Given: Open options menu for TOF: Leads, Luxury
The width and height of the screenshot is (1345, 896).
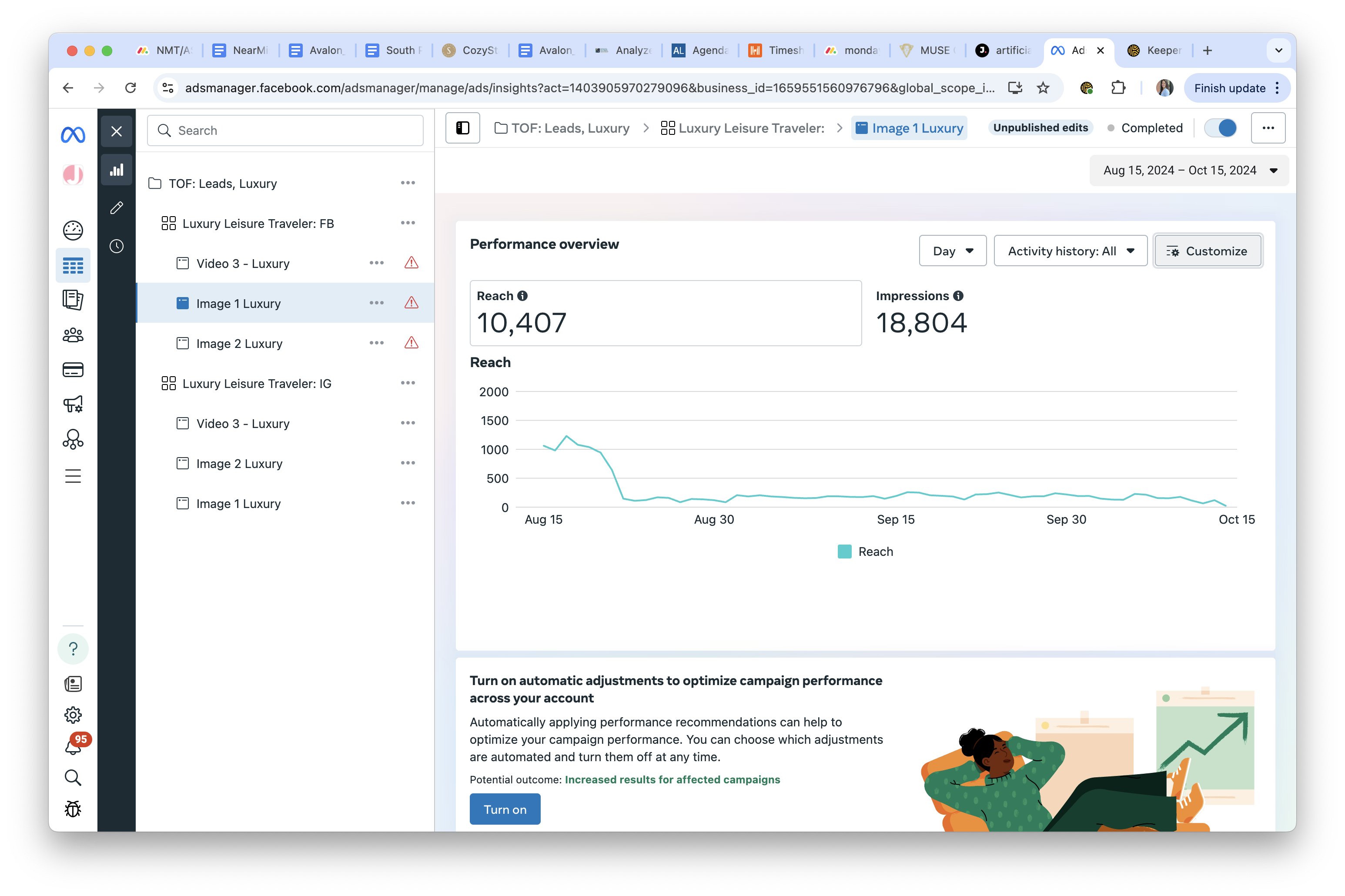Looking at the screenshot, I should click(x=408, y=183).
